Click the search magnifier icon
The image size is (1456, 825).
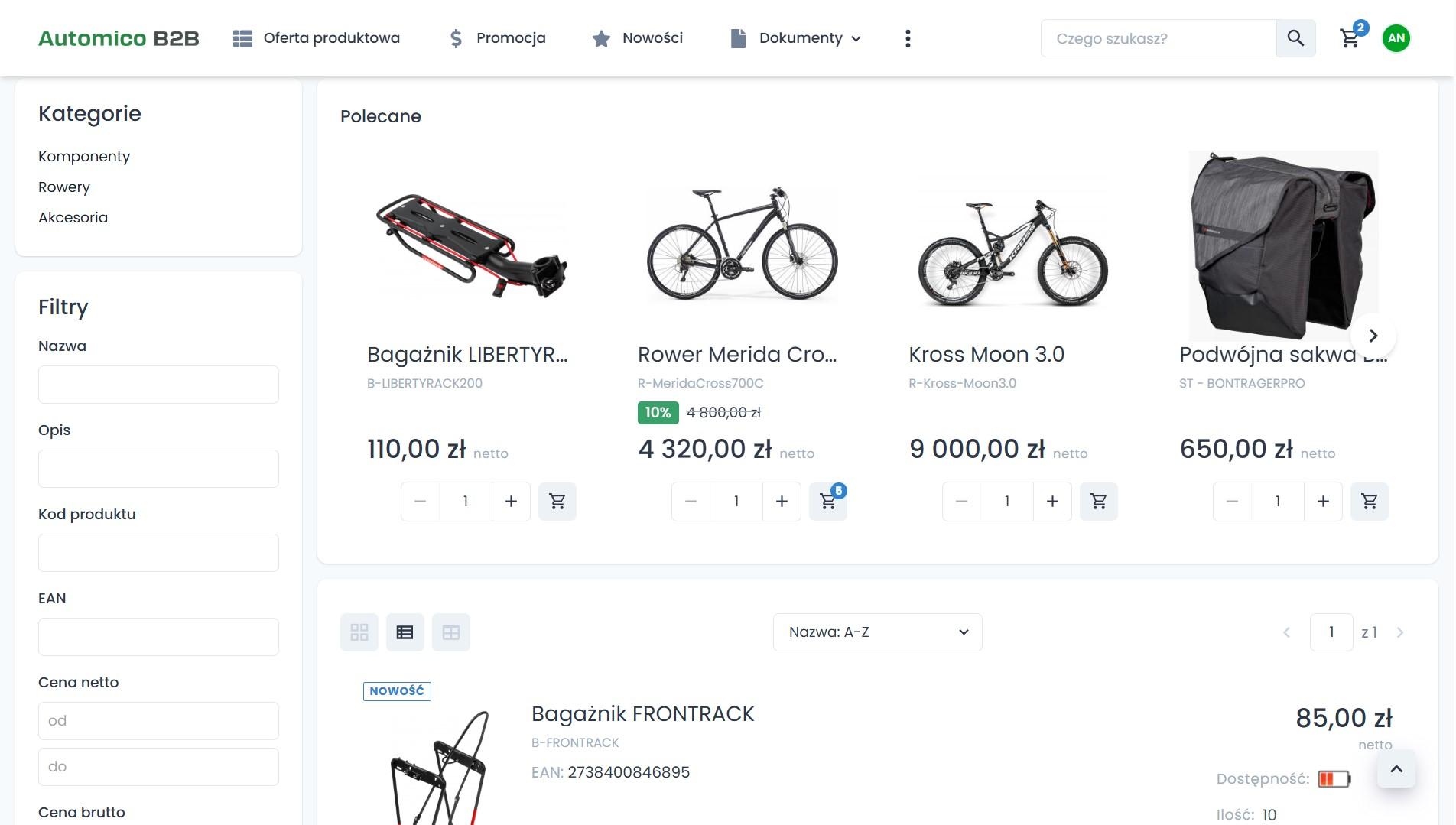pyautogui.click(x=1295, y=38)
